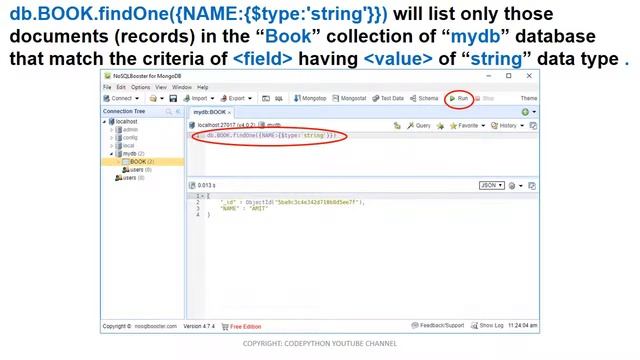
Task: Collapse the mydb database node arrow
Action: click(x=111, y=154)
